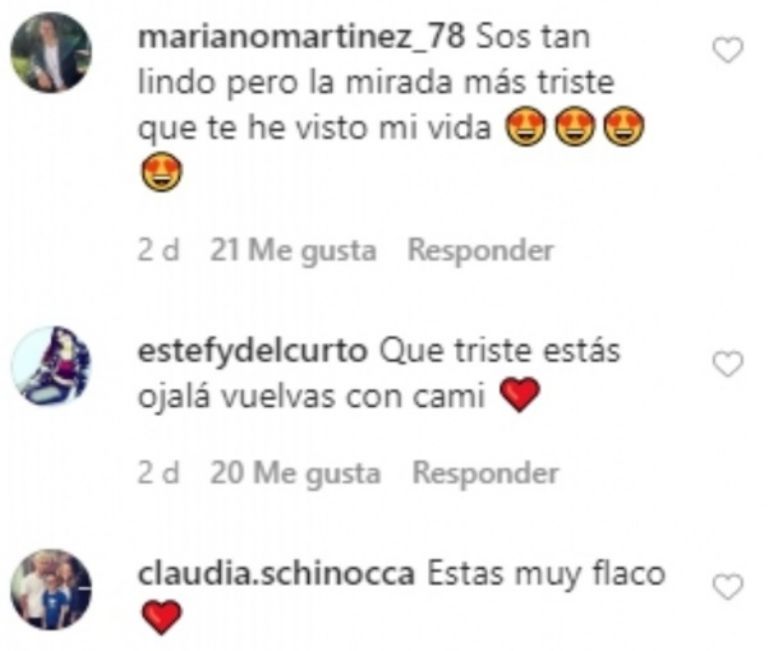This screenshot has height=651, width=768.
Task: Reply to marianomartinez_78 via Responder
Action: pyautogui.click(x=481, y=250)
